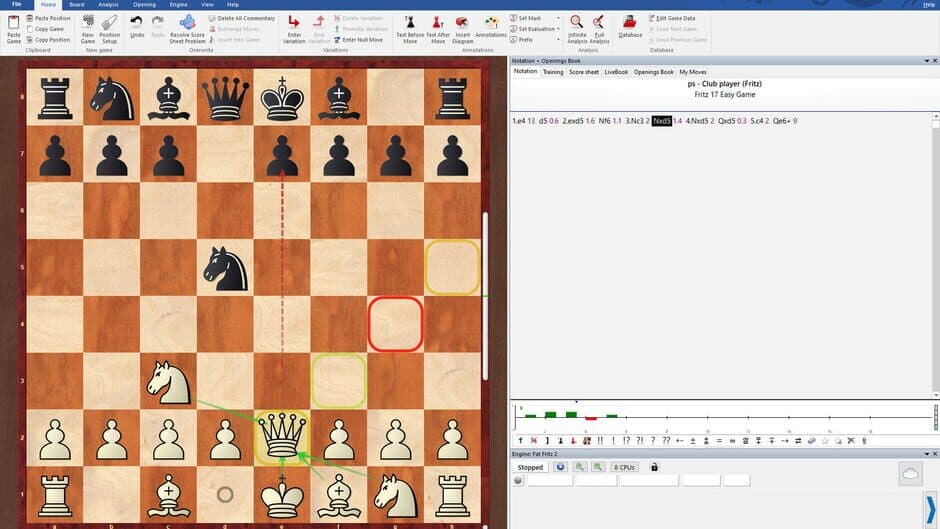Open the Database window

629,26
